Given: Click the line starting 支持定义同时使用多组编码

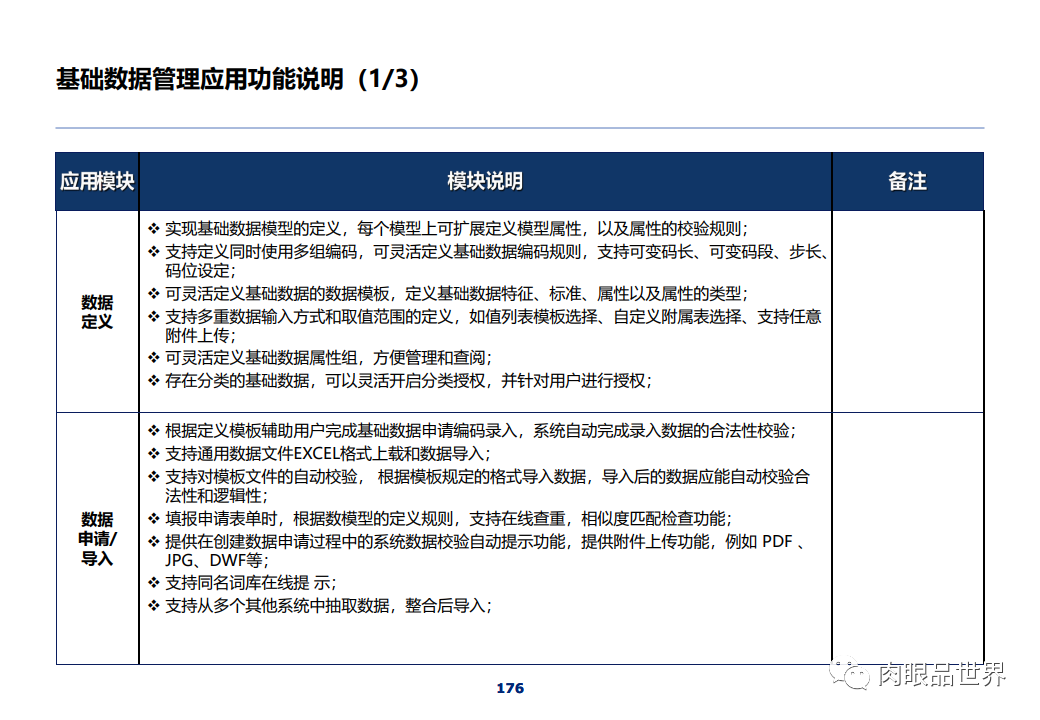Looking at the screenshot, I should click(496, 252).
